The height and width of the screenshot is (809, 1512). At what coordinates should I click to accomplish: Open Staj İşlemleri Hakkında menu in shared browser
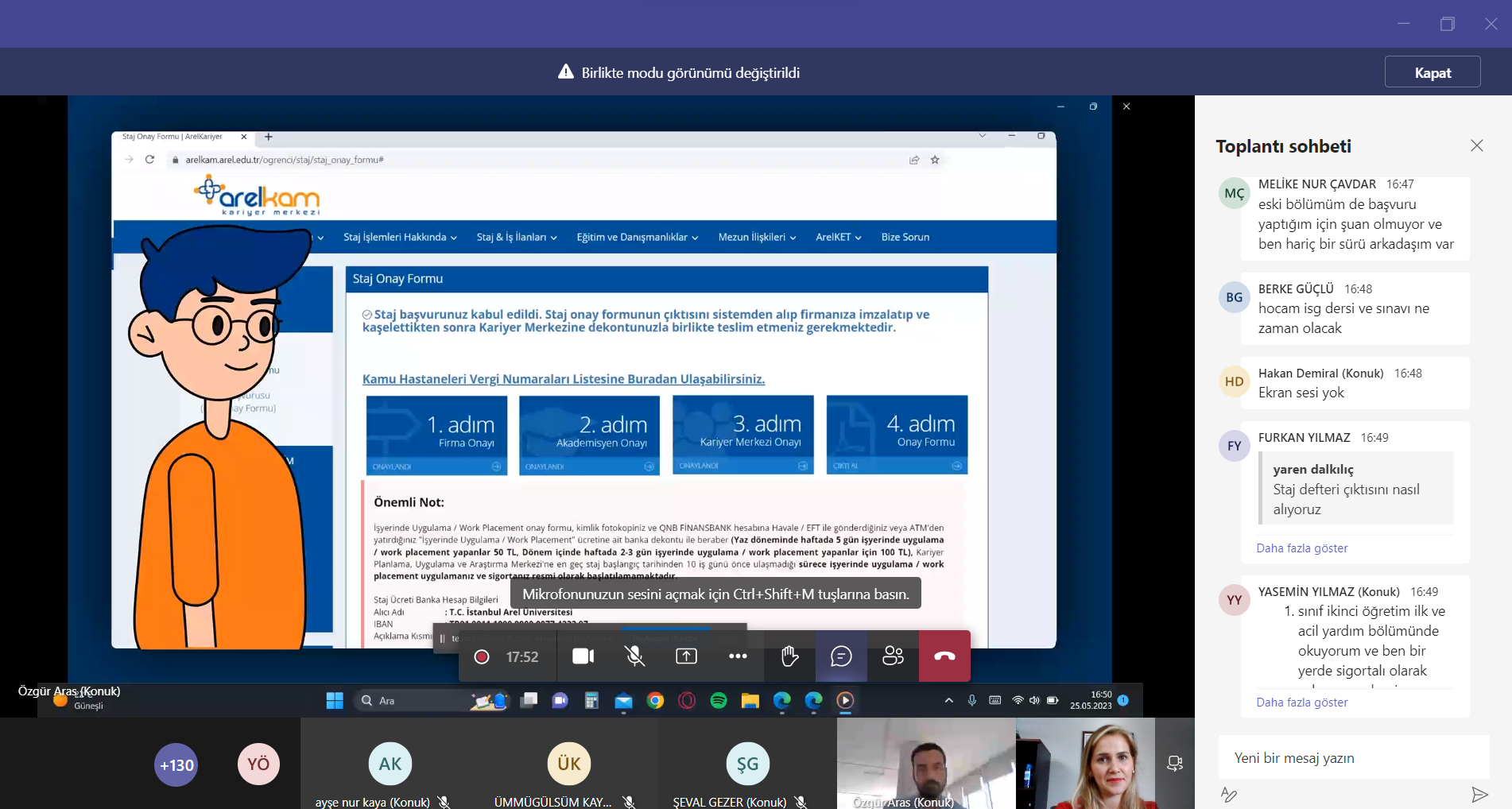[400, 237]
